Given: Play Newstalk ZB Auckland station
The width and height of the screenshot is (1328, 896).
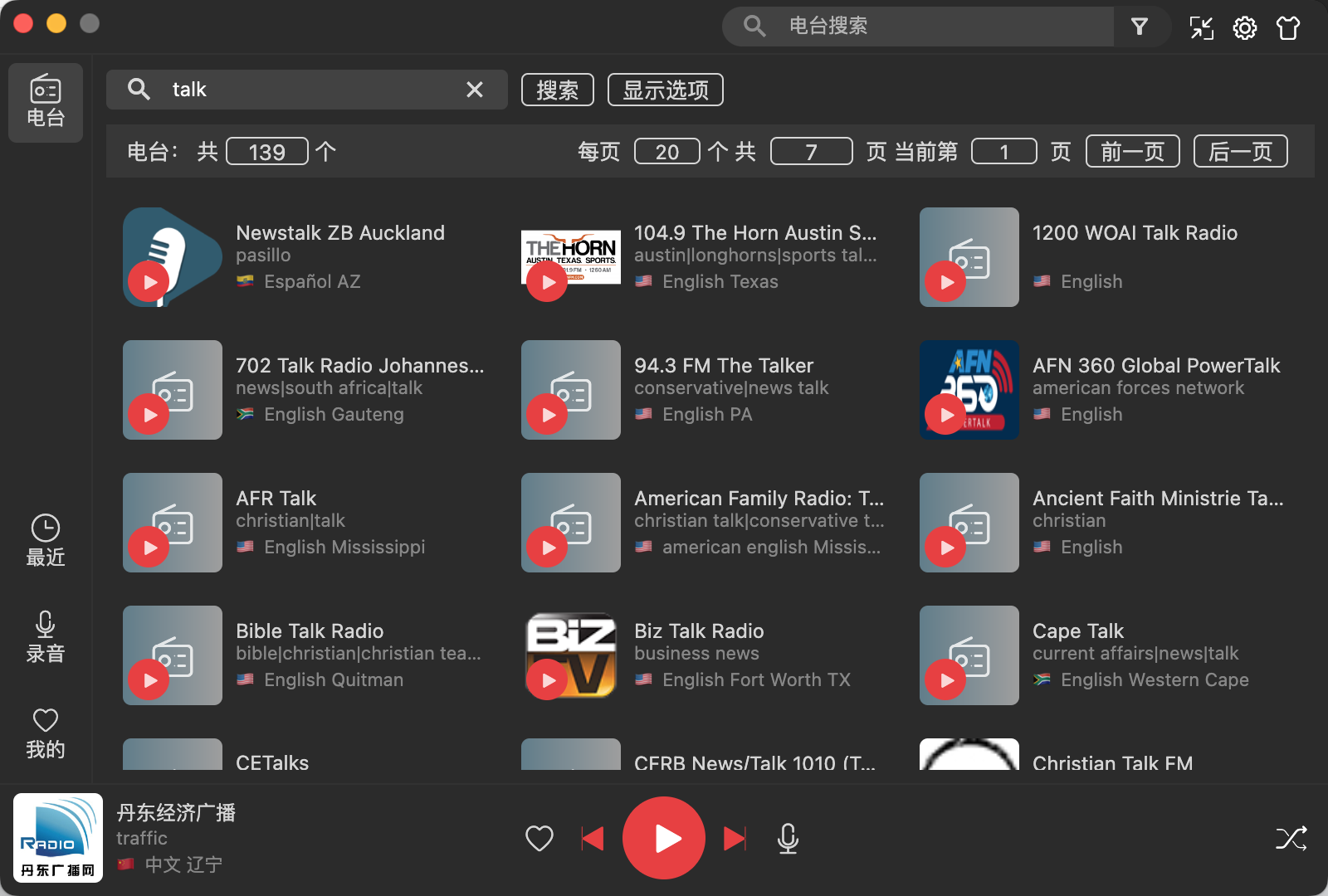Looking at the screenshot, I should [x=149, y=282].
